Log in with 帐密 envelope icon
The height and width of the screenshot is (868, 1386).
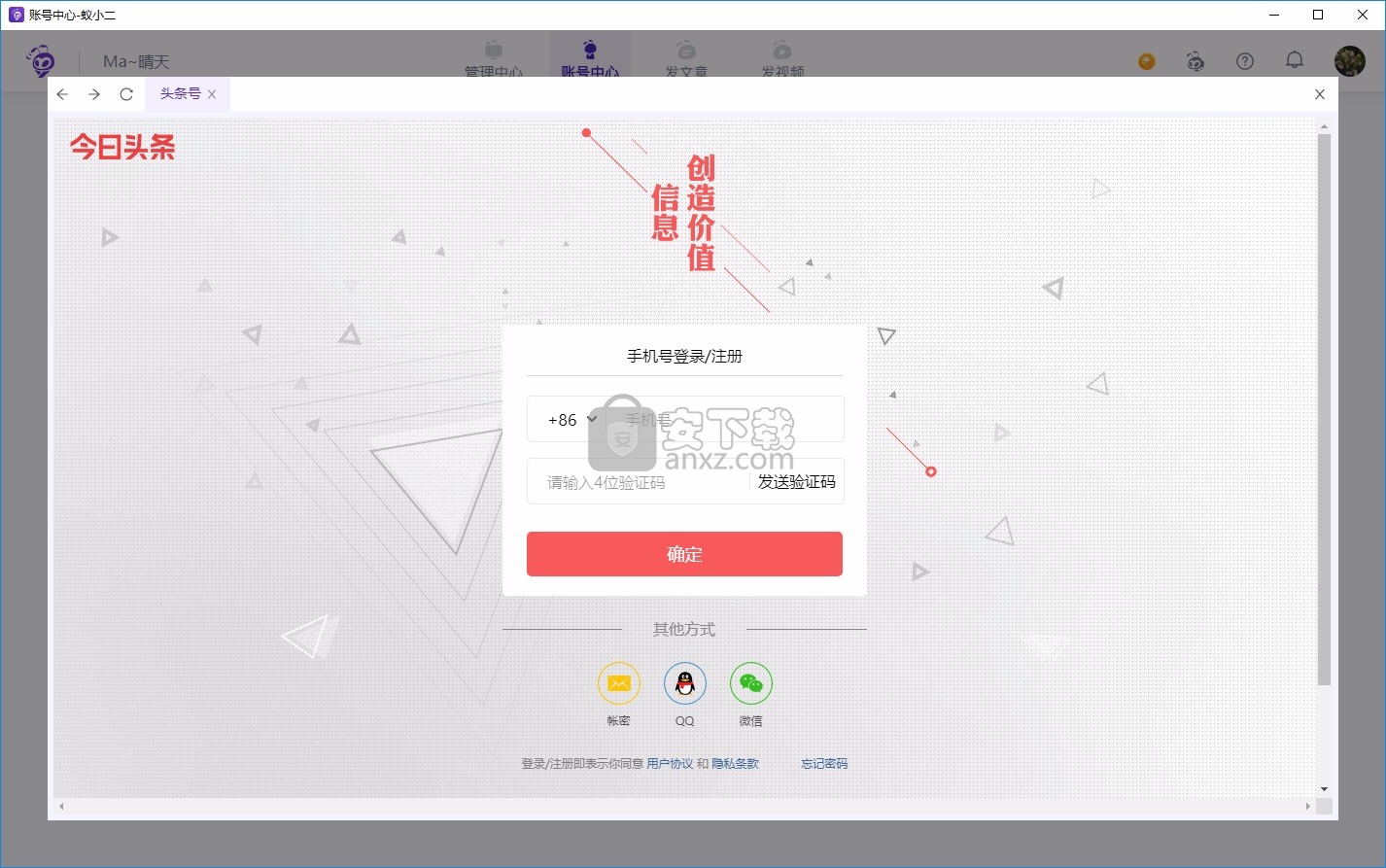click(x=618, y=684)
